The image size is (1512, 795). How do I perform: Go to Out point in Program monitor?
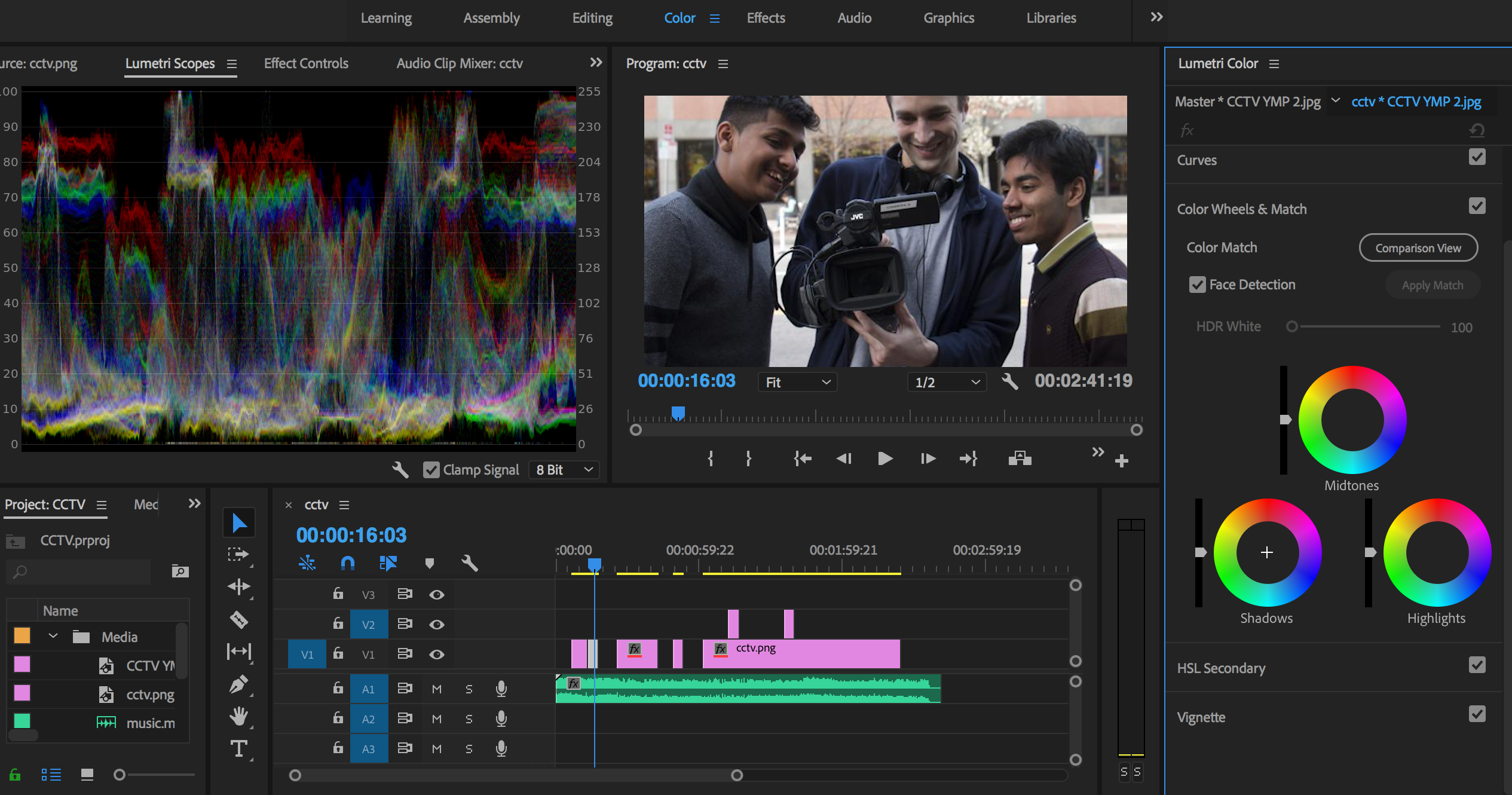coord(968,458)
